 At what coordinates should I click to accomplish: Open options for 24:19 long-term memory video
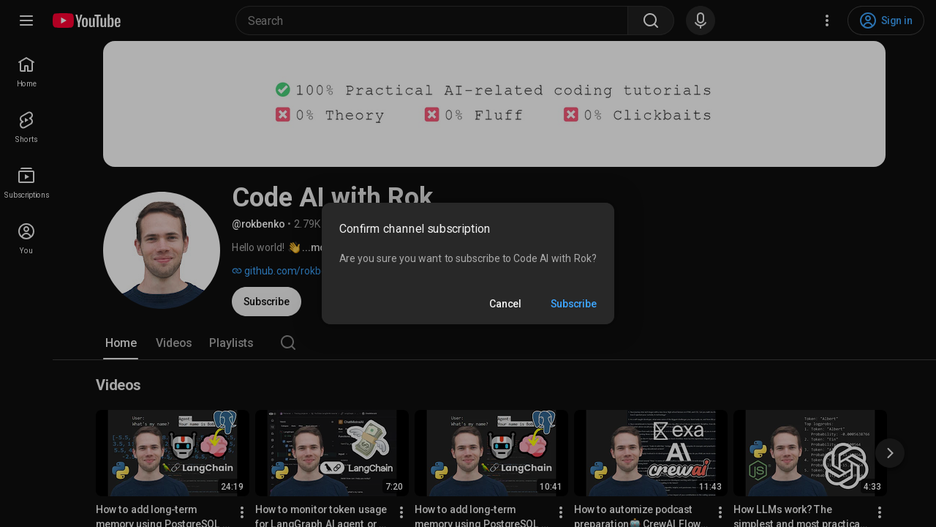pos(242,512)
